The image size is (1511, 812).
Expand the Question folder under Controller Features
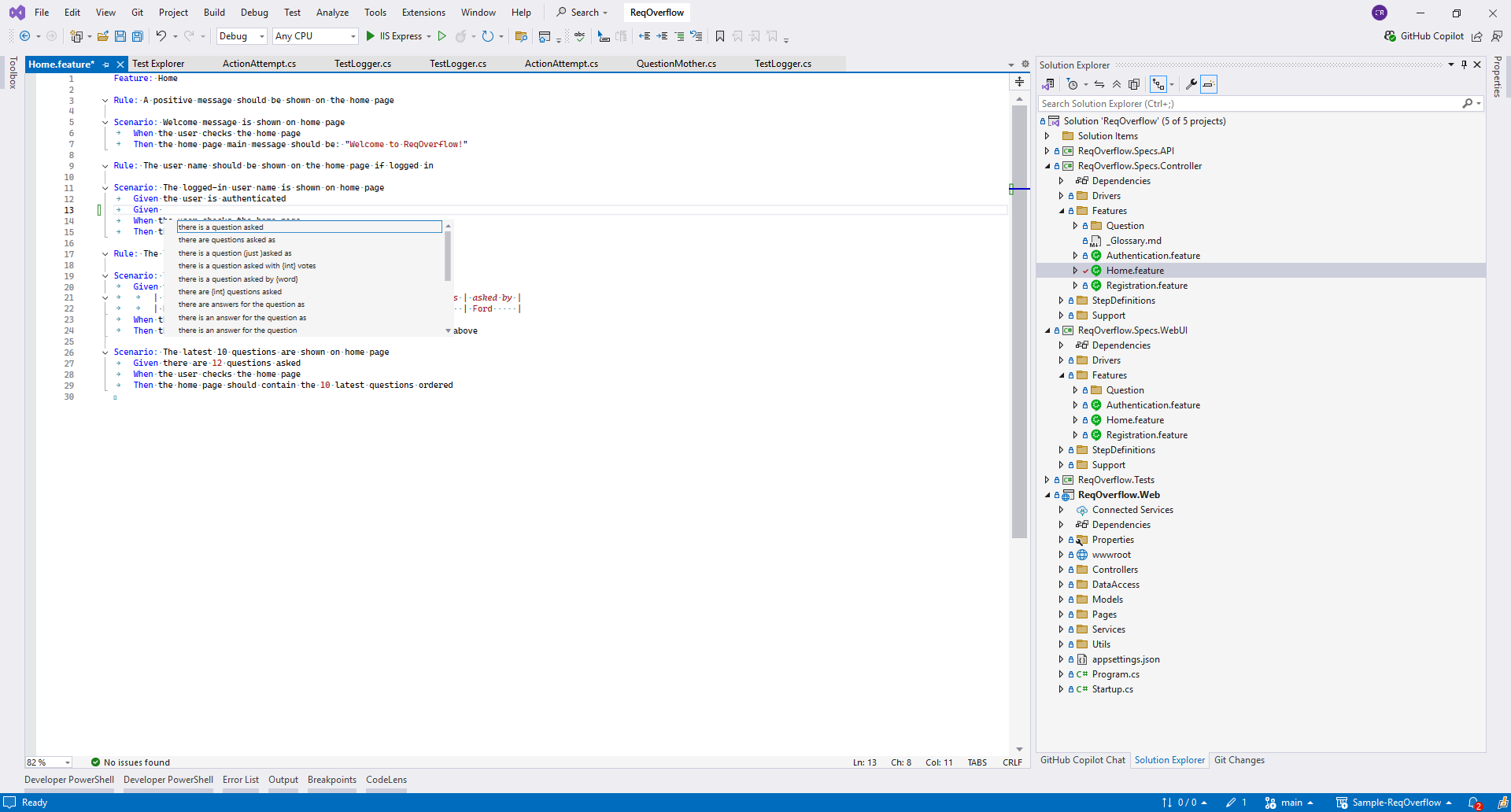(1075, 226)
